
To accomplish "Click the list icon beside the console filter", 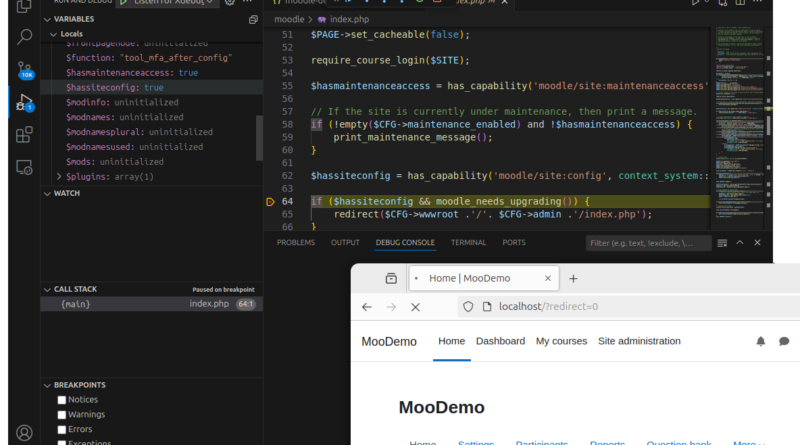I will pyautogui.click(x=722, y=243).
